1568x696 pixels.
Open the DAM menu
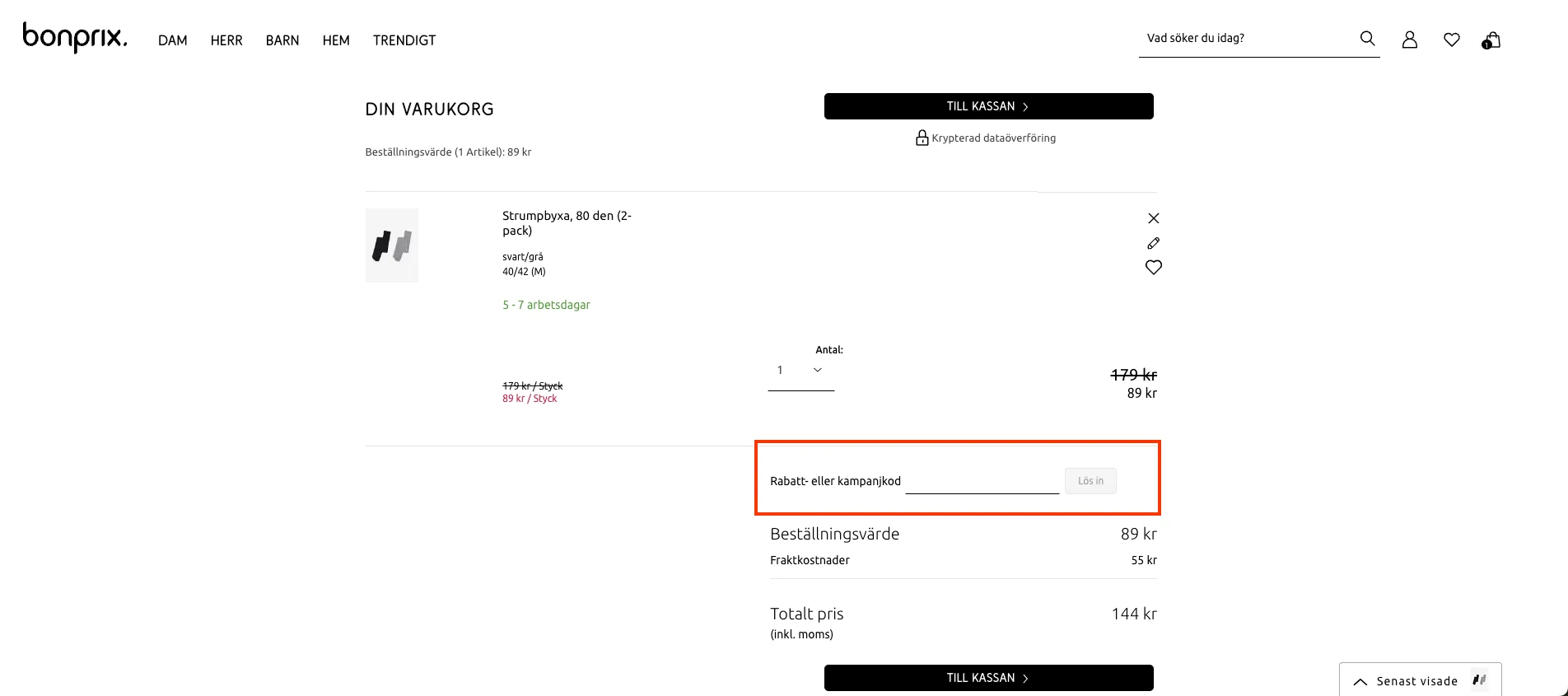173,40
